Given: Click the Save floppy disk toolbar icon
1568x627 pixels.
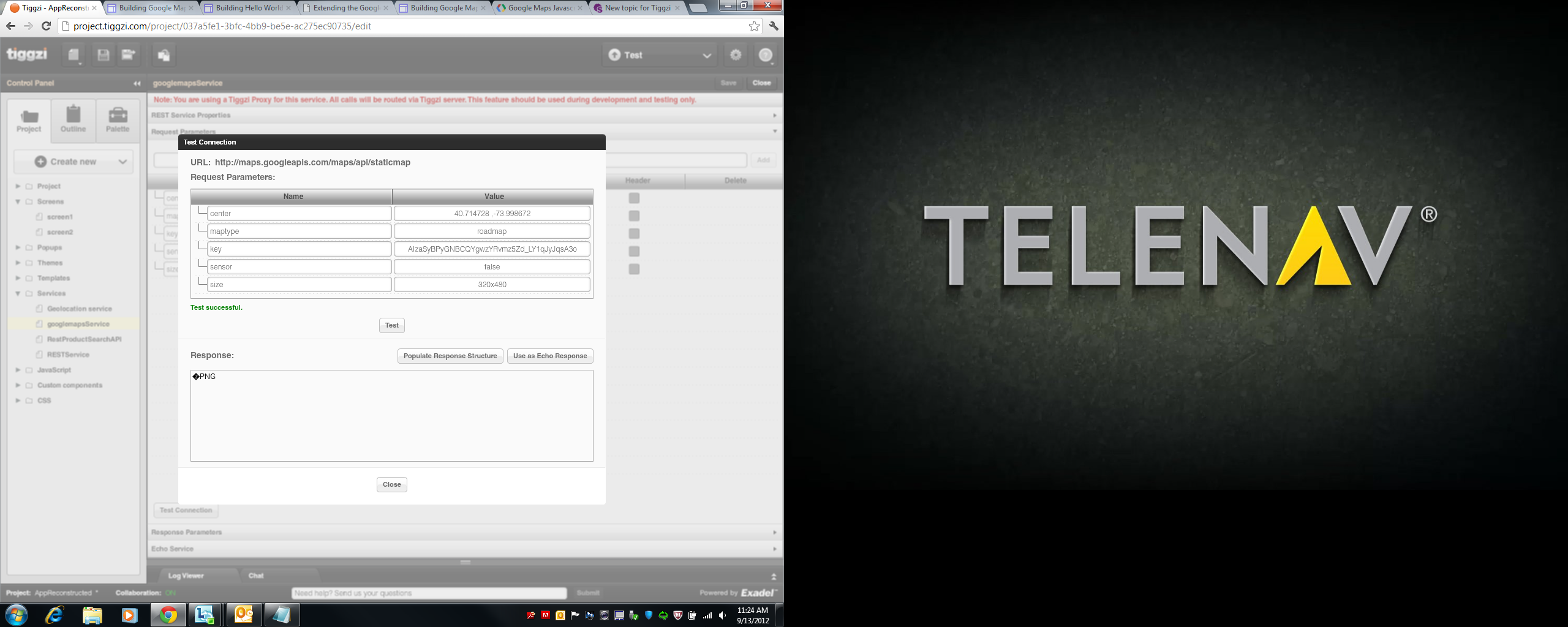Looking at the screenshot, I should tap(104, 55).
